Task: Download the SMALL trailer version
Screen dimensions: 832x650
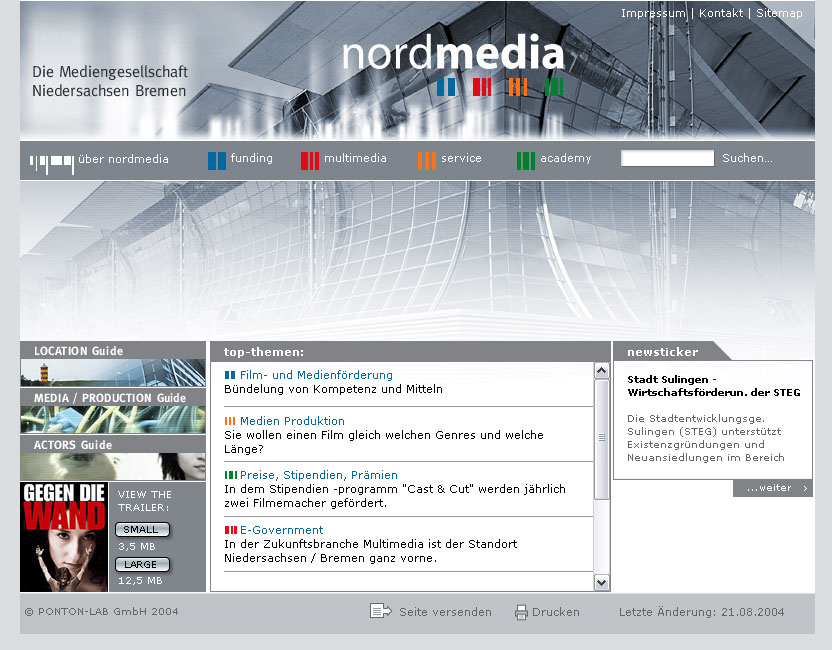Action: 142,530
